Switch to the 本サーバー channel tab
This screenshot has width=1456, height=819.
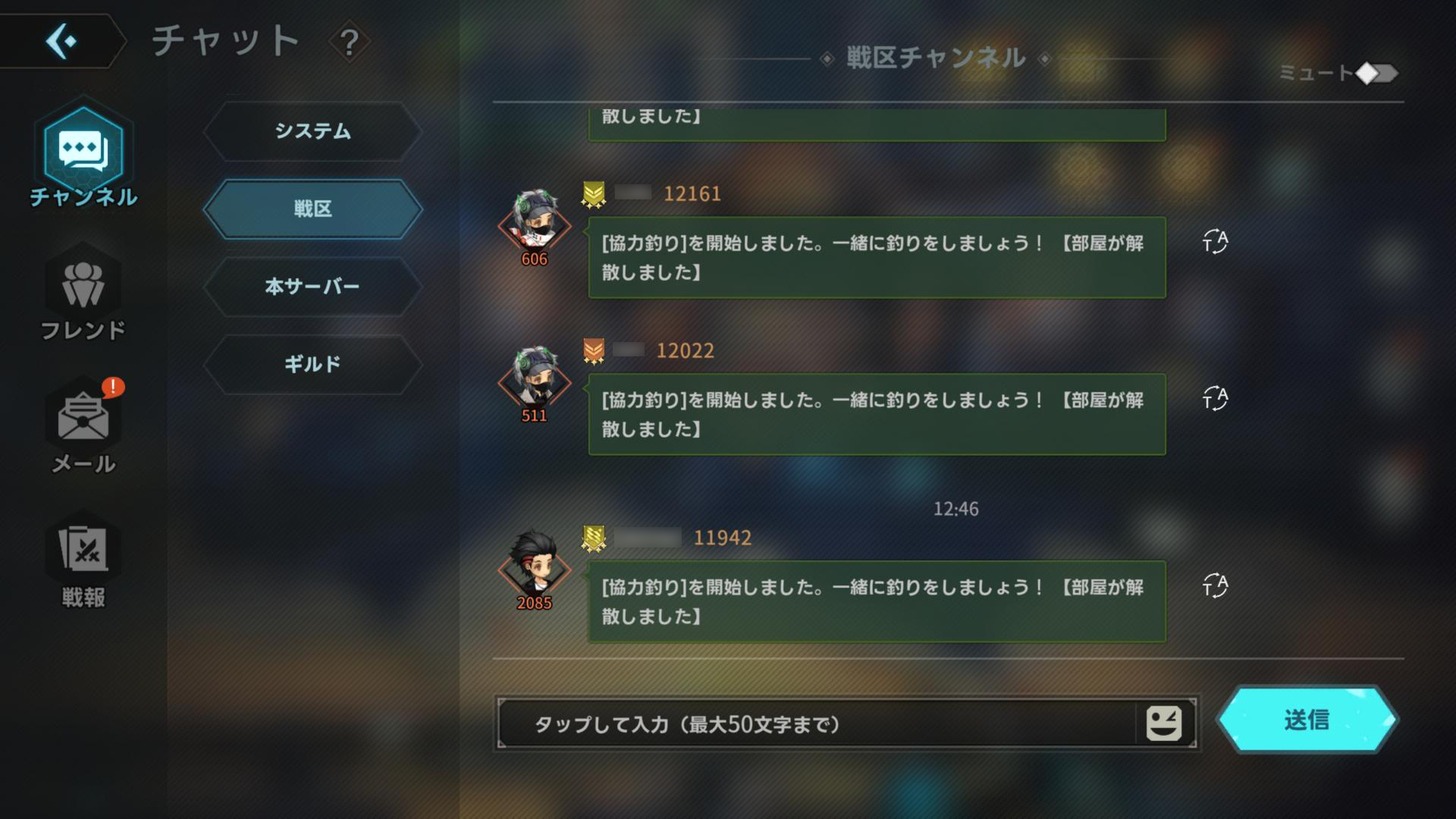(x=312, y=287)
